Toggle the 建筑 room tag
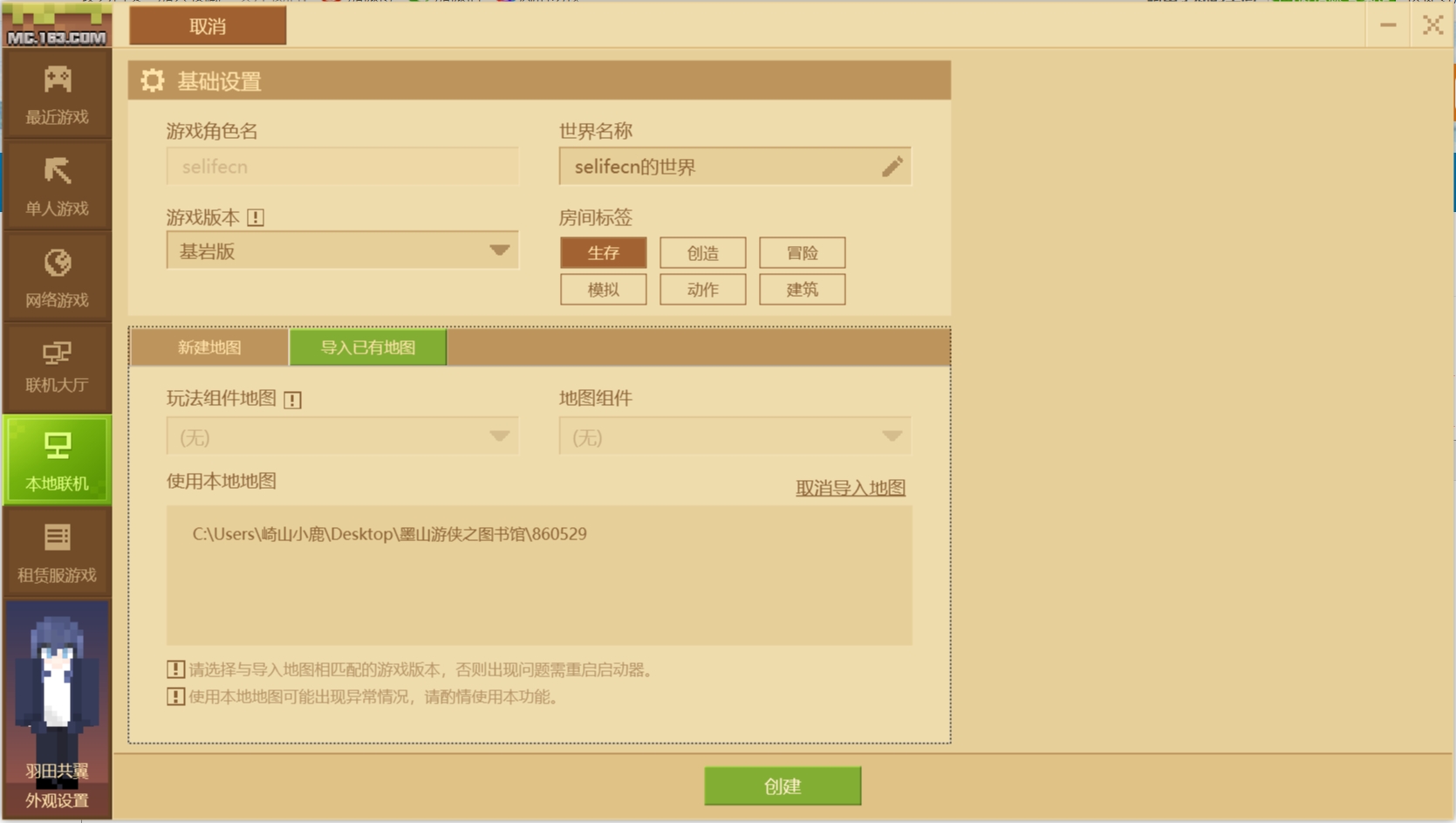 [x=802, y=290]
